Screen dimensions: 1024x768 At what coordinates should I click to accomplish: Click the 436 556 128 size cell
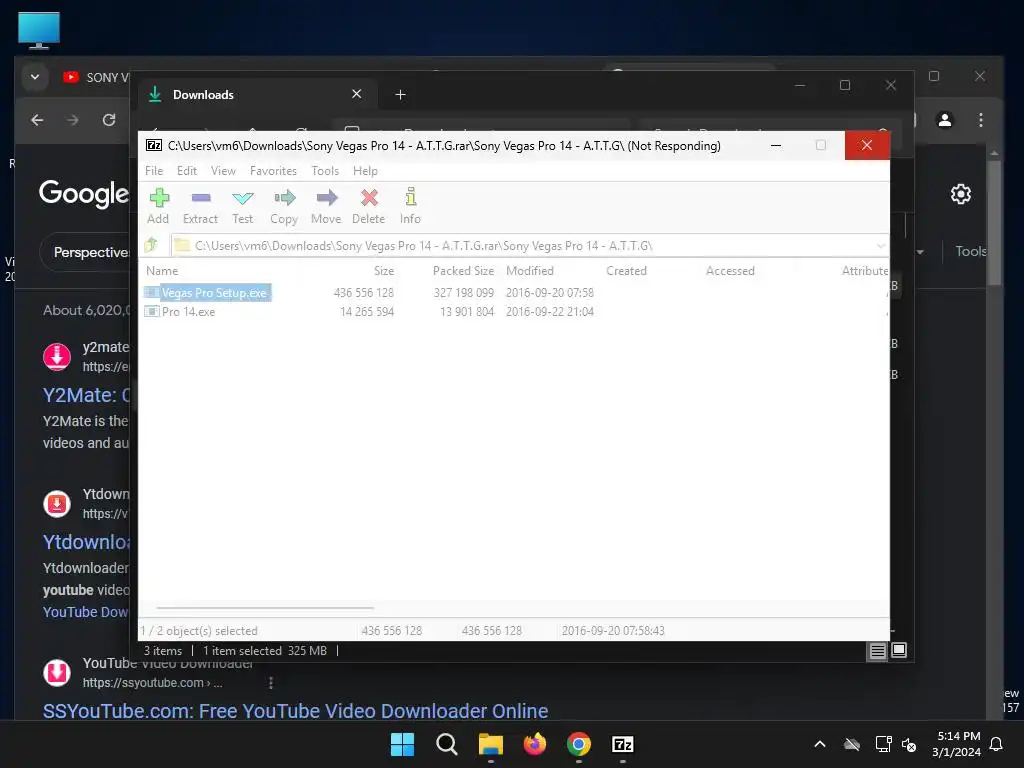tap(363, 293)
